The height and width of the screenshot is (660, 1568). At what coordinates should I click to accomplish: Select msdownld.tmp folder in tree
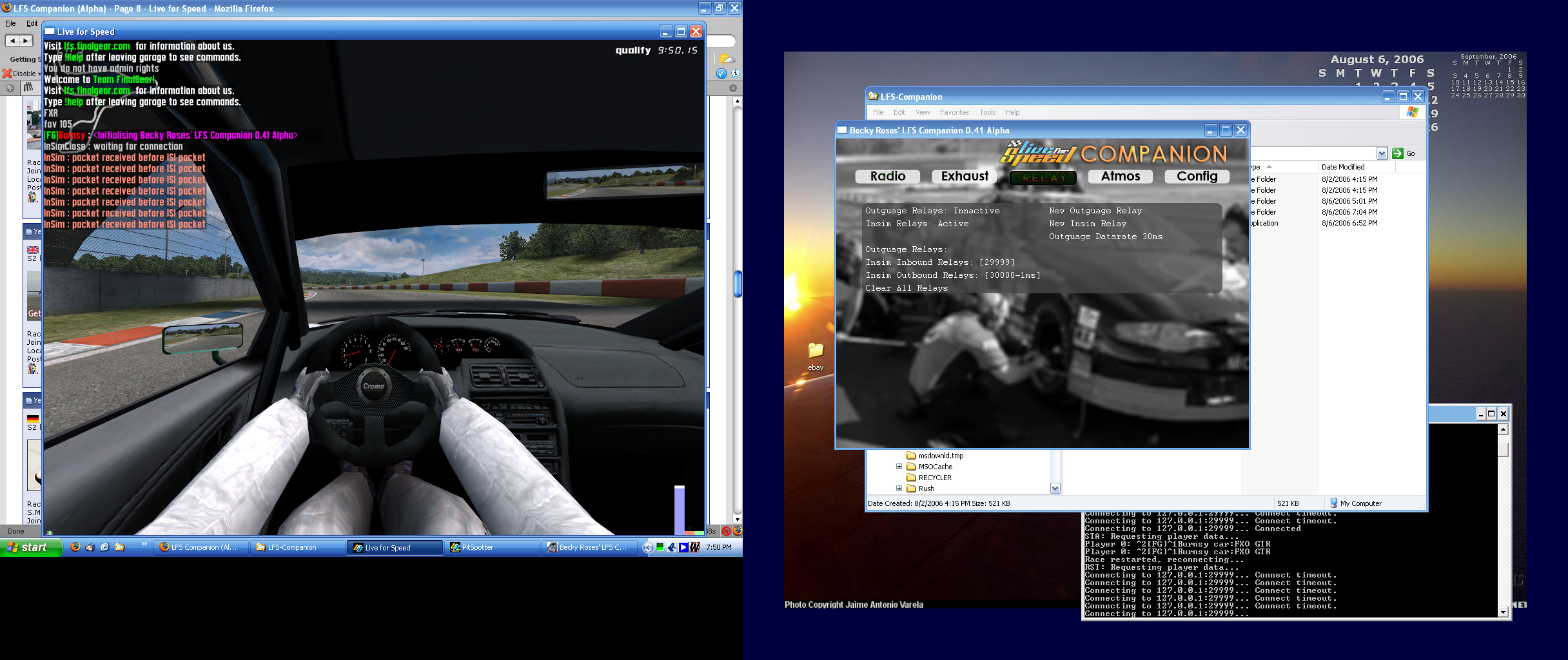pos(941,456)
